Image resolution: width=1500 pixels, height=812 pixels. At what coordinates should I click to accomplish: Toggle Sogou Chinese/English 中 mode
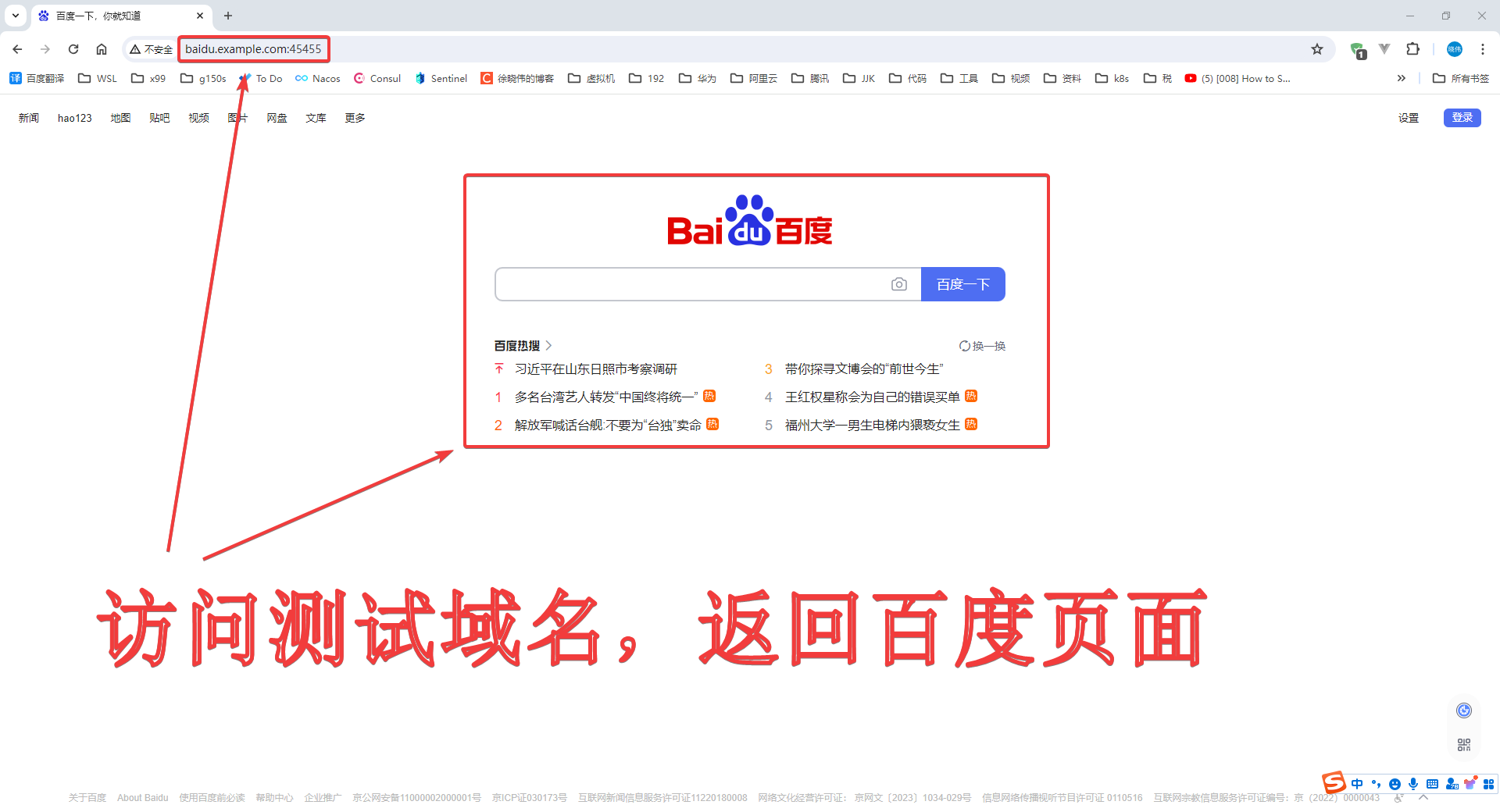(x=1357, y=784)
